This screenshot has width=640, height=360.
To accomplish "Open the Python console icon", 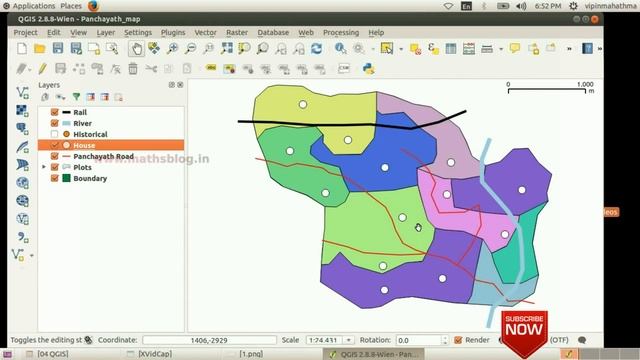I will click(x=369, y=69).
